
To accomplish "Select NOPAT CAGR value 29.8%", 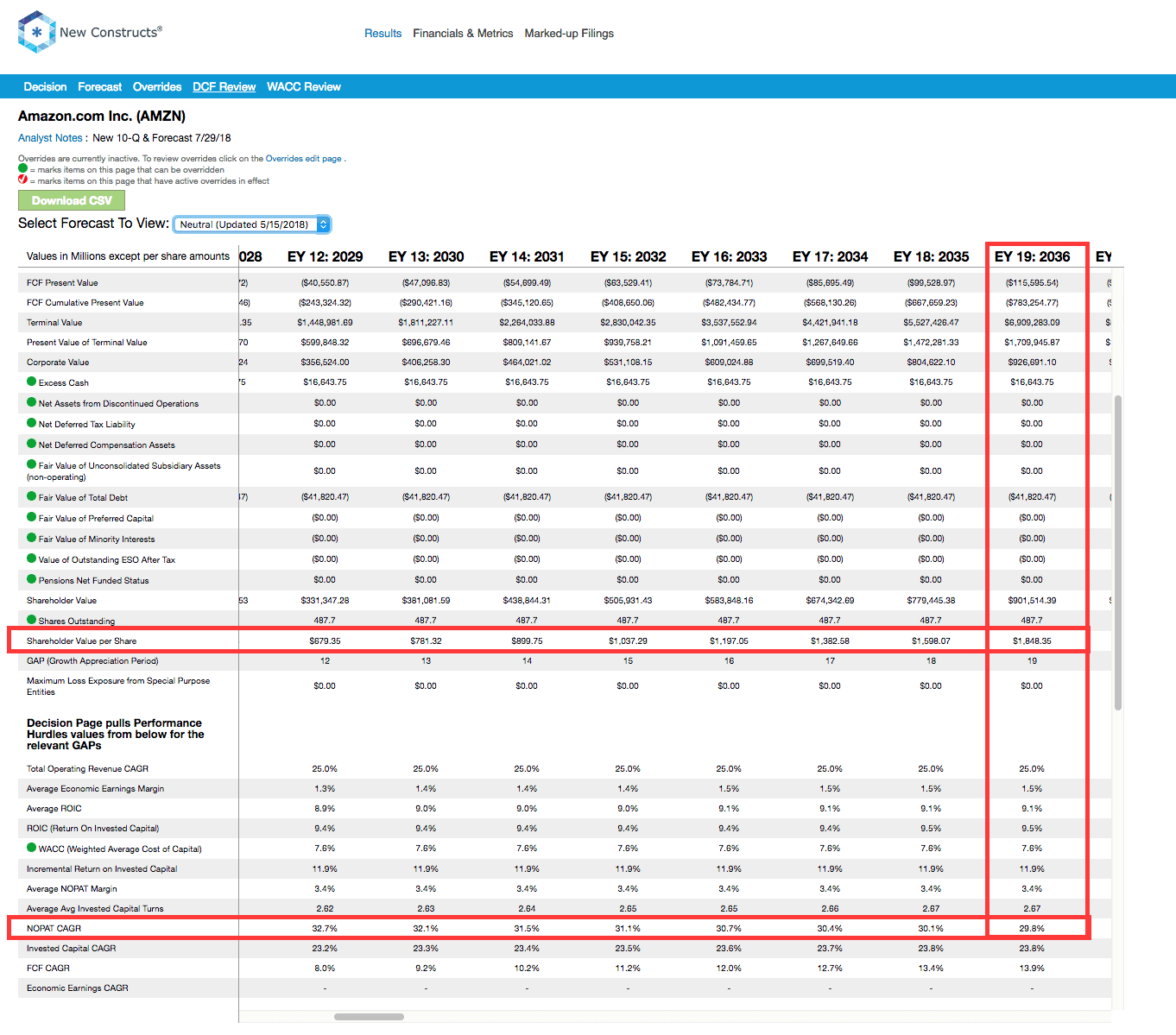I will pos(1031,928).
